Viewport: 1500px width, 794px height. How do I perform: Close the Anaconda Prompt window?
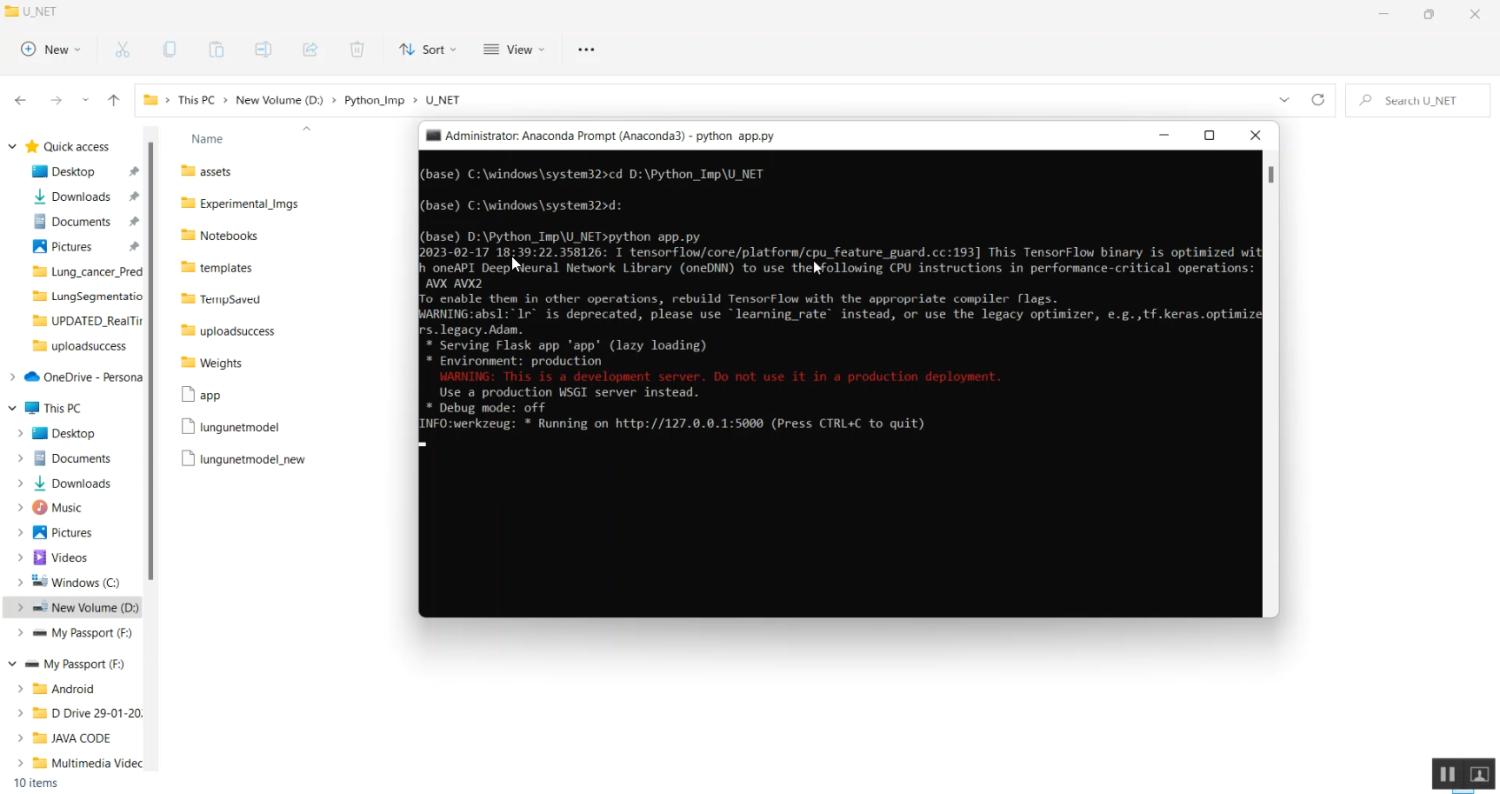[x=1255, y=135]
